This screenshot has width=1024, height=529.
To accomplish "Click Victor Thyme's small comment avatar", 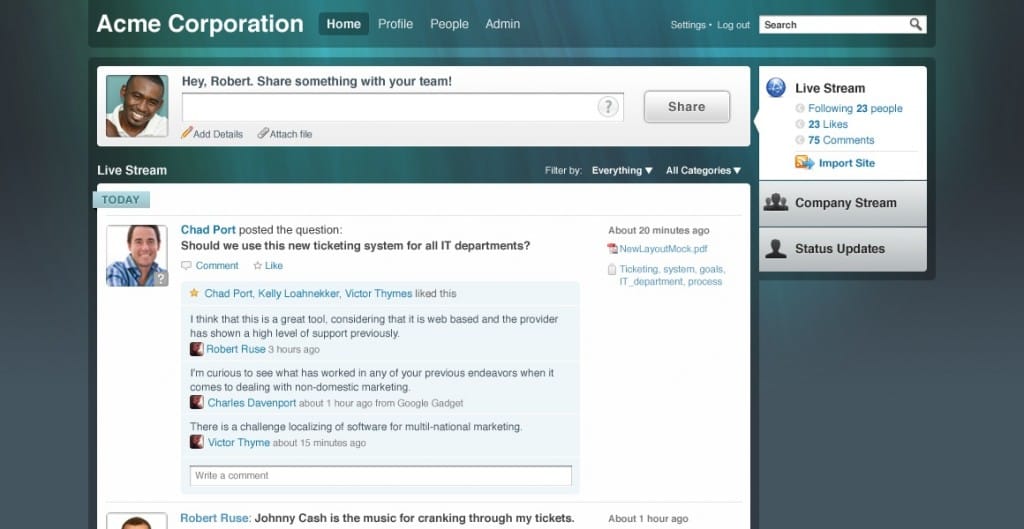I will [197, 442].
